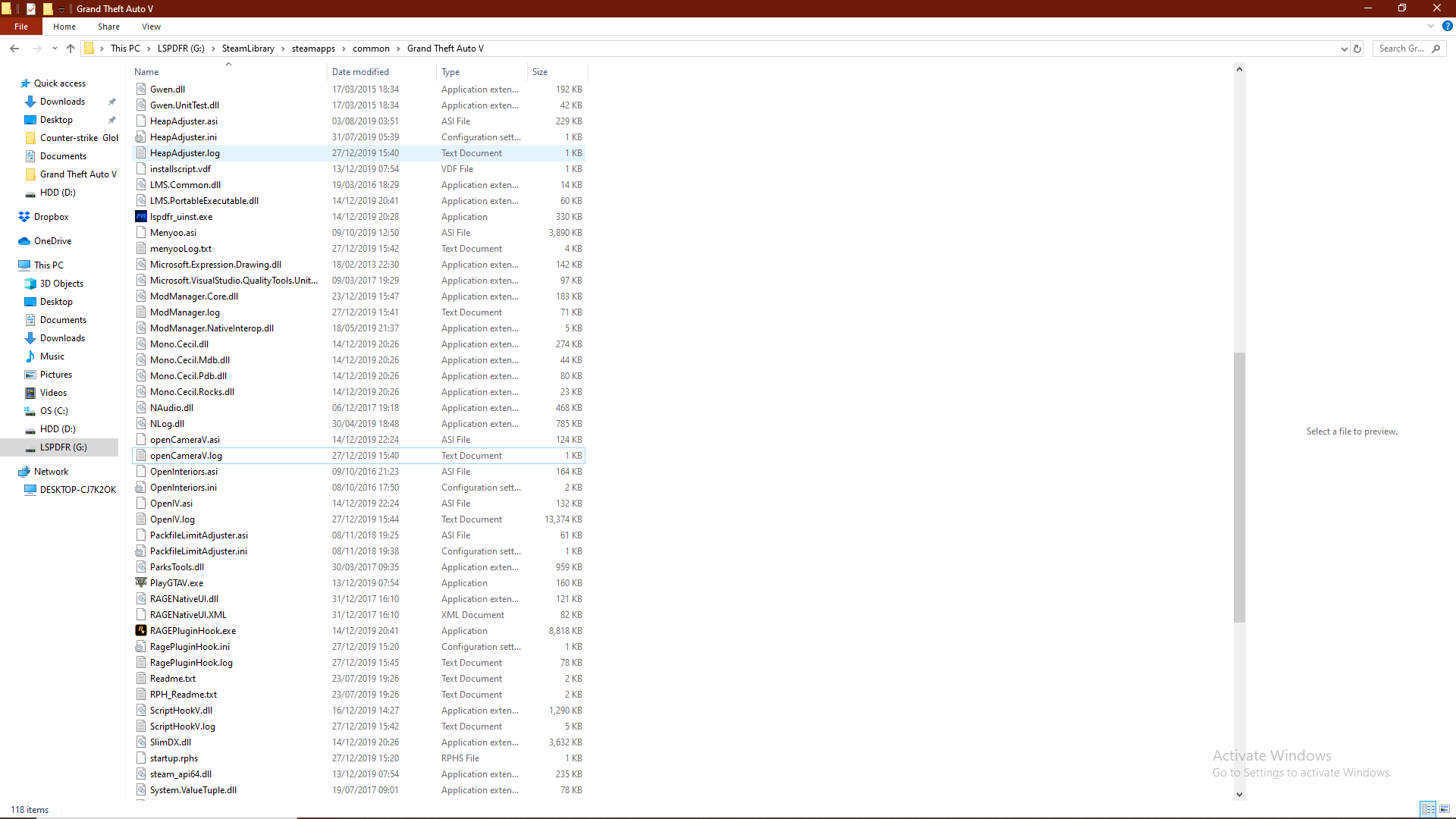
Task: Click the search box
Action: tap(1401, 49)
